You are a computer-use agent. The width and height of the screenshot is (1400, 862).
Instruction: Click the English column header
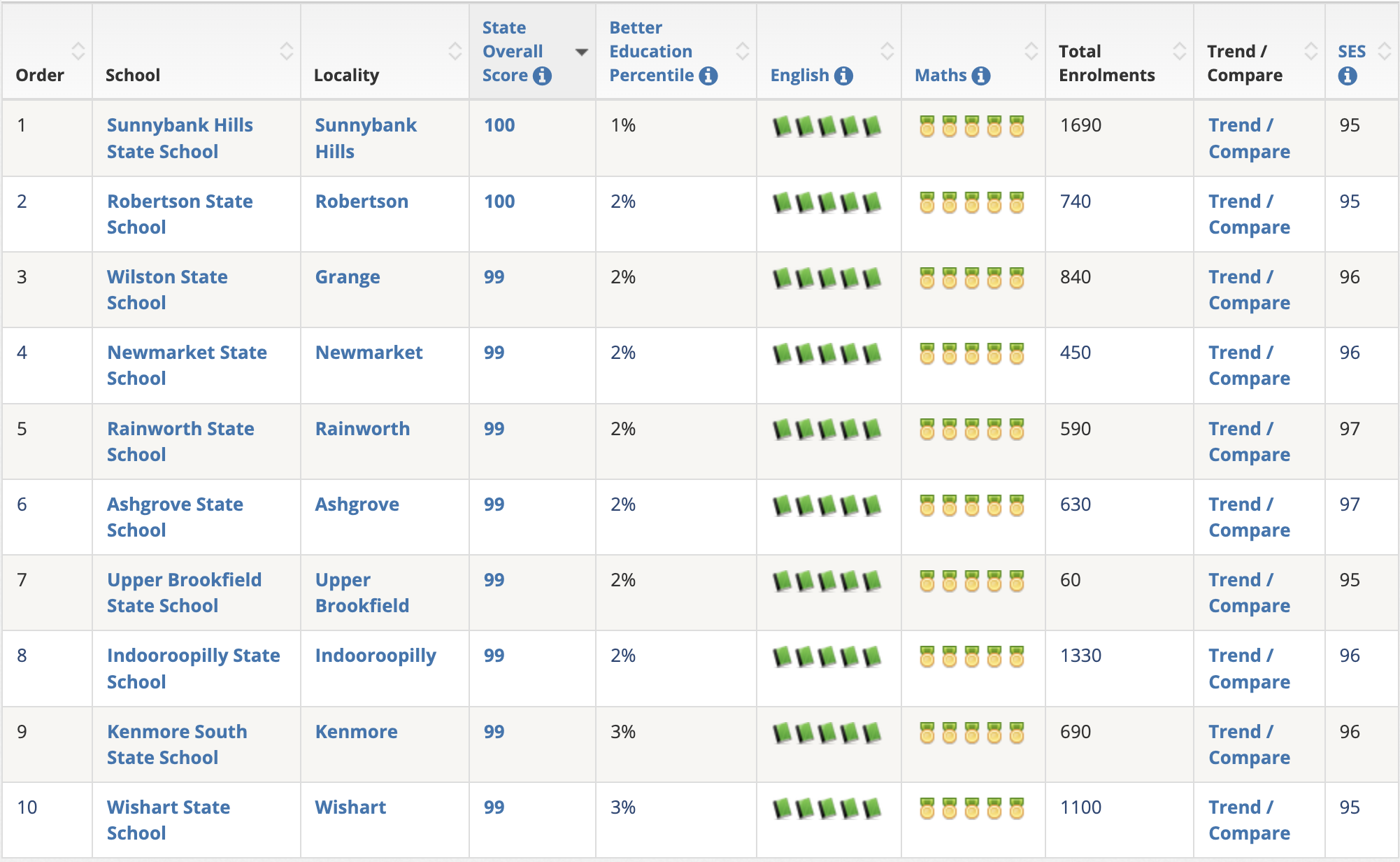click(799, 76)
